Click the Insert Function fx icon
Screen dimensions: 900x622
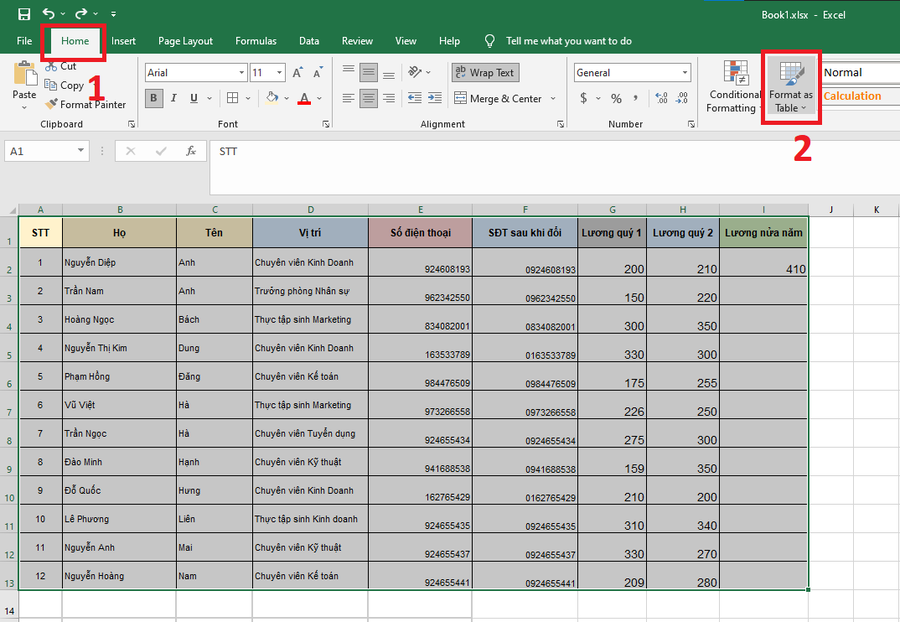(x=191, y=151)
